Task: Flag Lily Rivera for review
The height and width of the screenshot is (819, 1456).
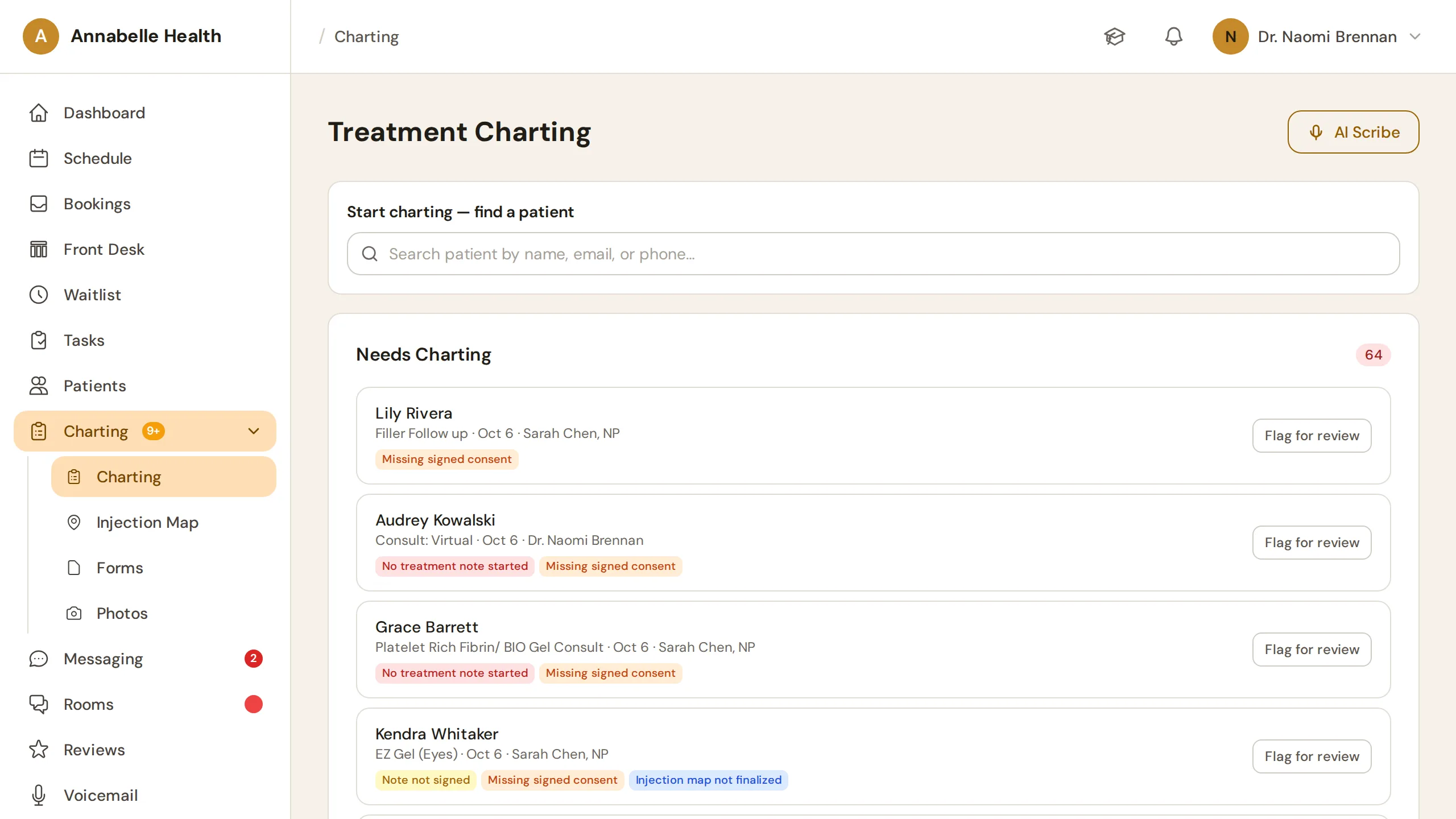Action: (1312, 436)
